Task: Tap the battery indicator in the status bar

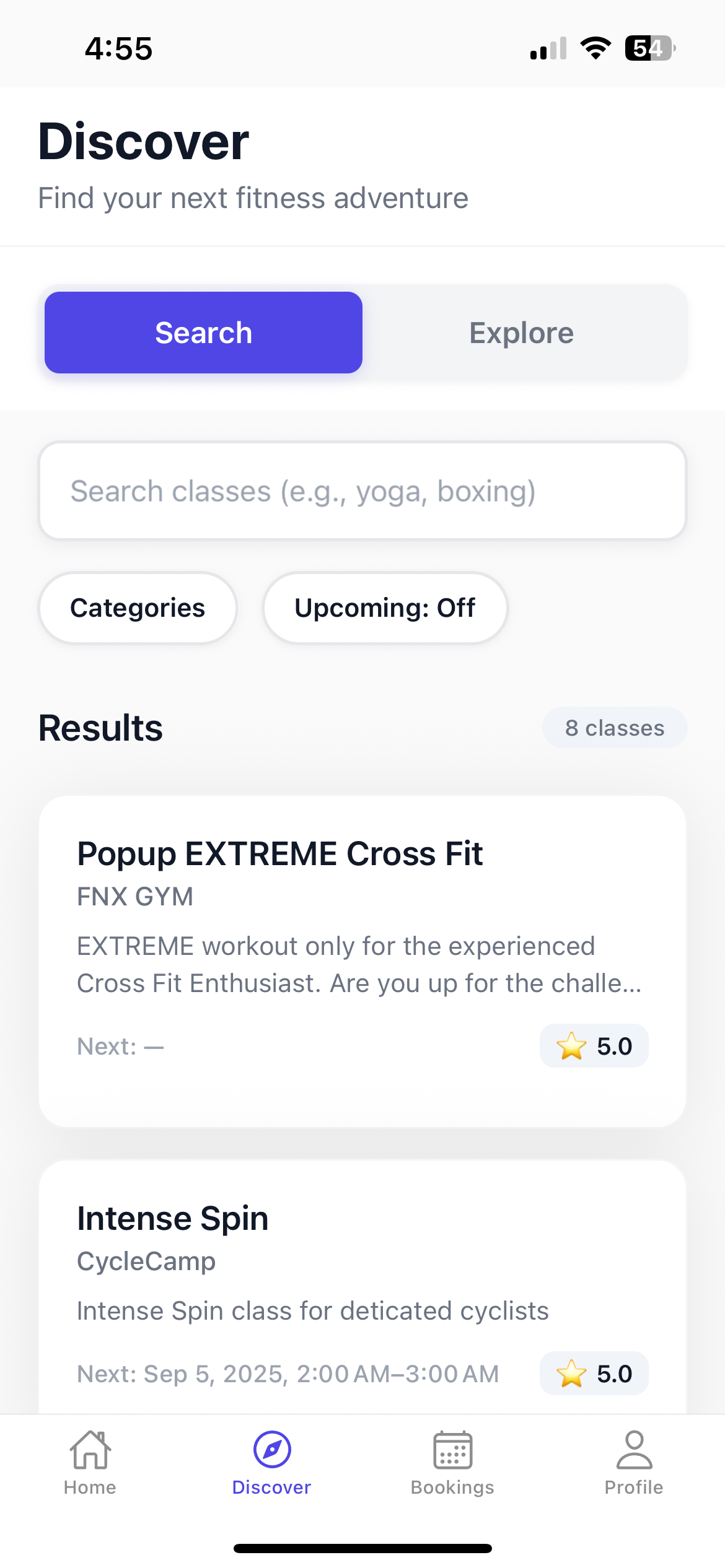Action: pyautogui.click(x=646, y=49)
